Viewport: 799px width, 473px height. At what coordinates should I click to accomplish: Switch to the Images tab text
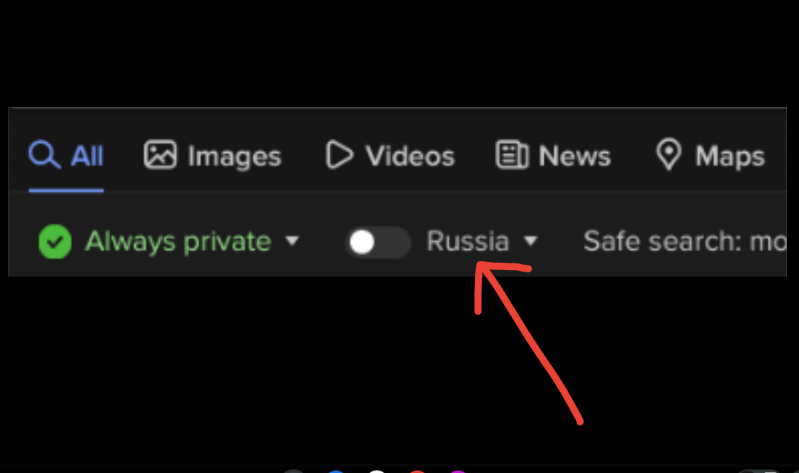coord(234,157)
